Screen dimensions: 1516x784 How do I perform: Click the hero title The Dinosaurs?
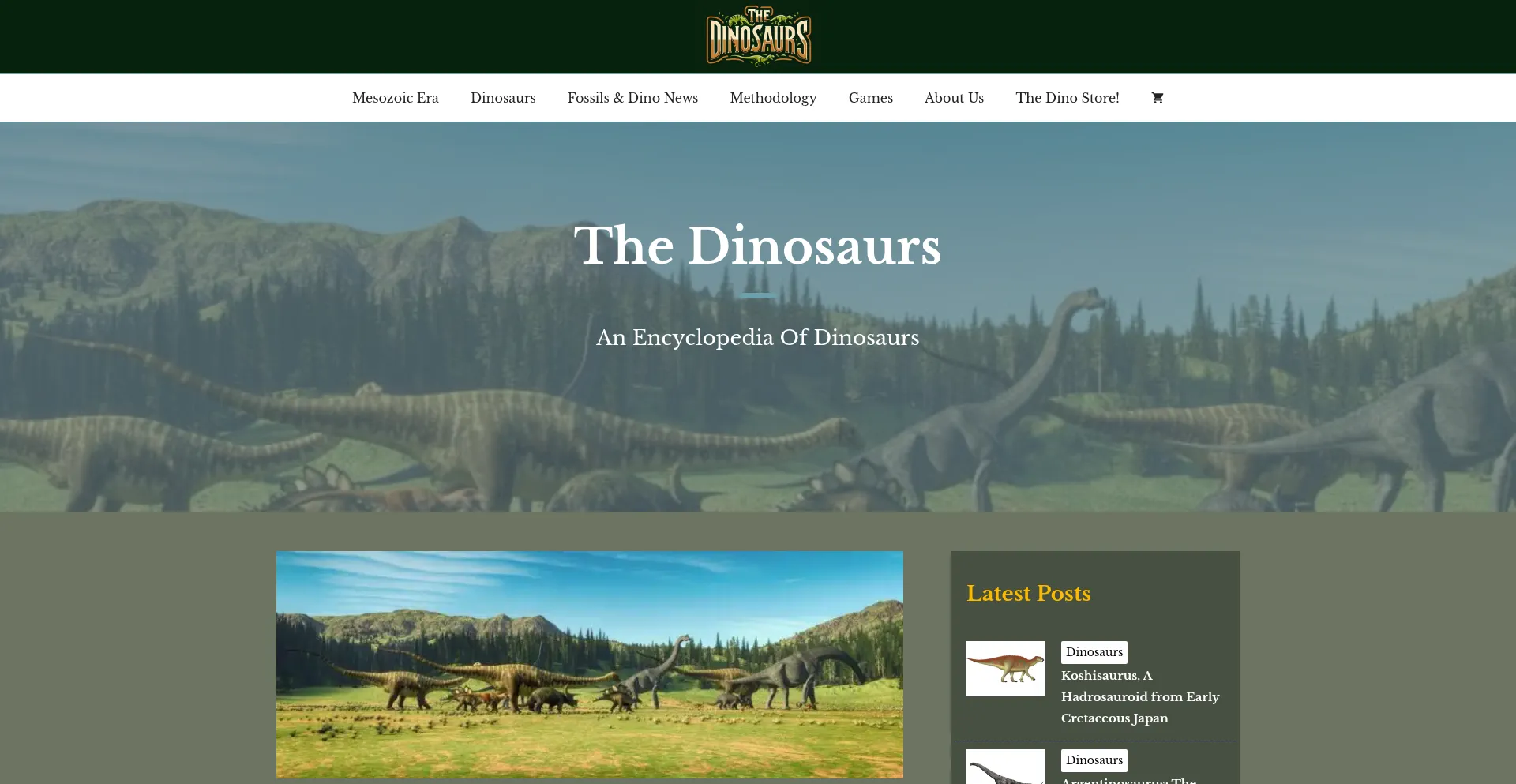756,246
